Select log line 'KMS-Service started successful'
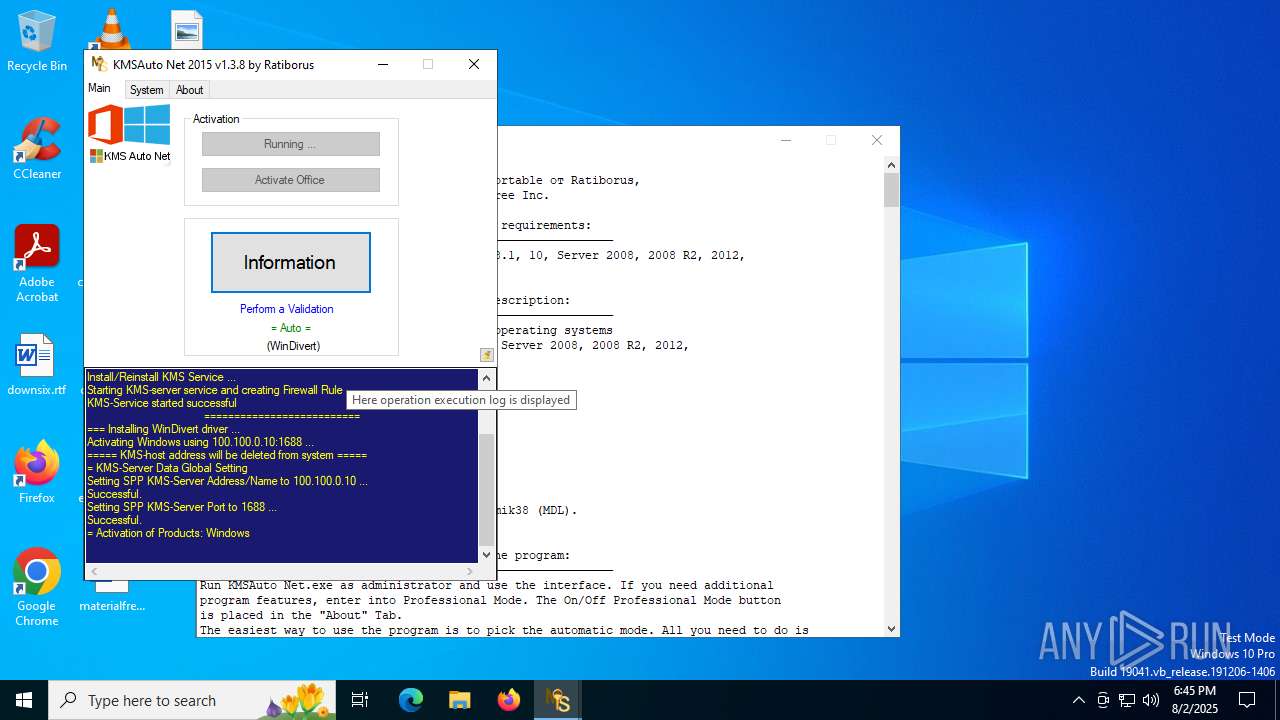 (x=162, y=403)
